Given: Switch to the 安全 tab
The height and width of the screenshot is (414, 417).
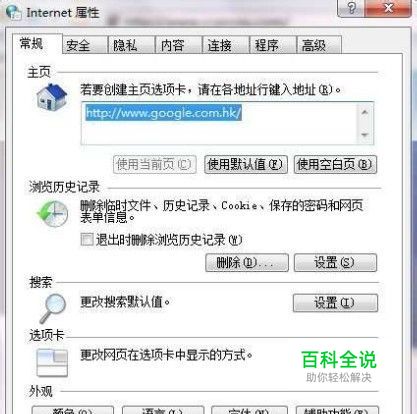Looking at the screenshot, I should [x=78, y=45].
